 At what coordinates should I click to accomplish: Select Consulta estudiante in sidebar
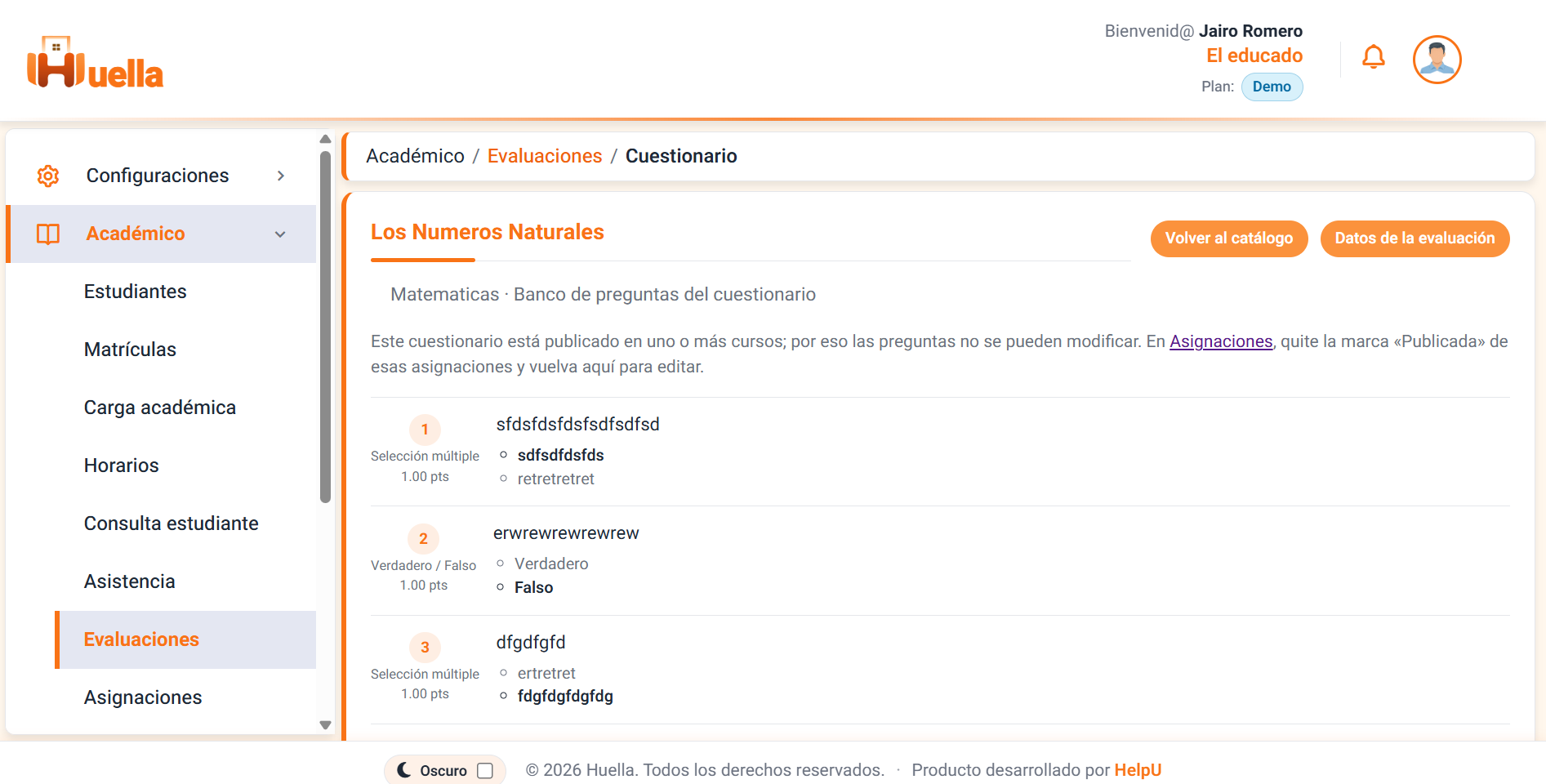pyautogui.click(x=172, y=523)
